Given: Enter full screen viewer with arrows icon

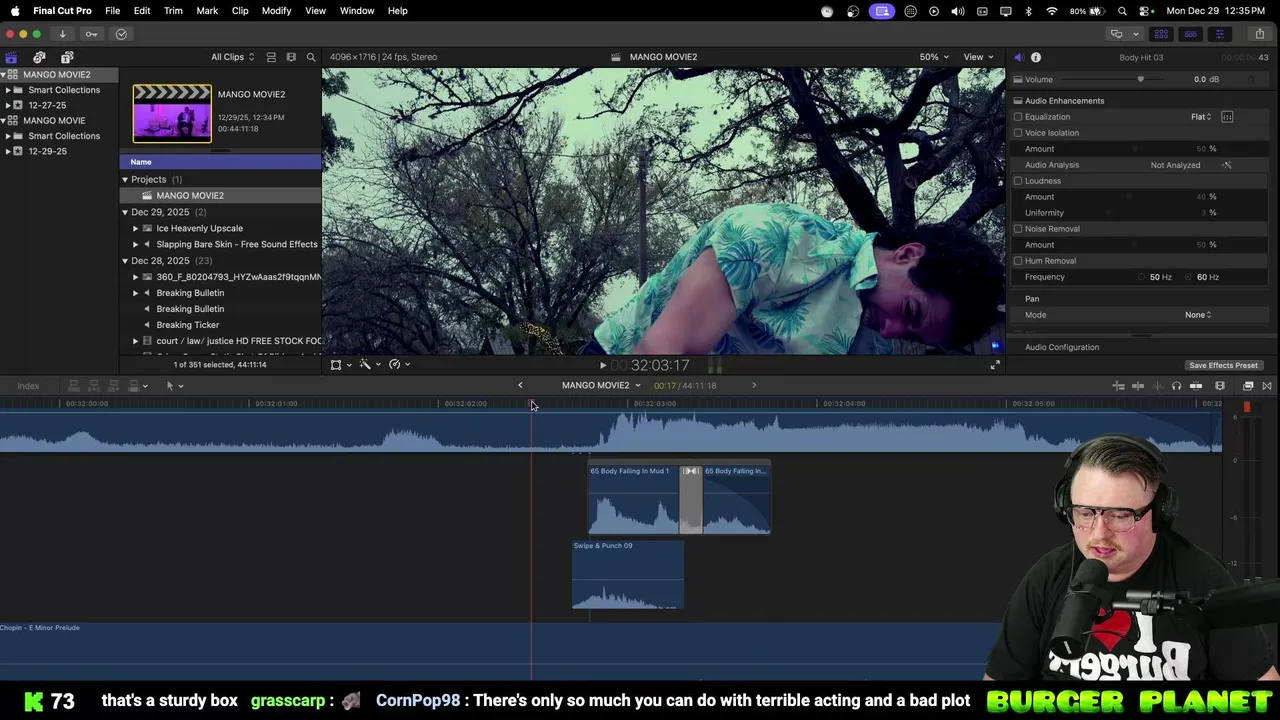Looking at the screenshot, I should tap(995, 365).
